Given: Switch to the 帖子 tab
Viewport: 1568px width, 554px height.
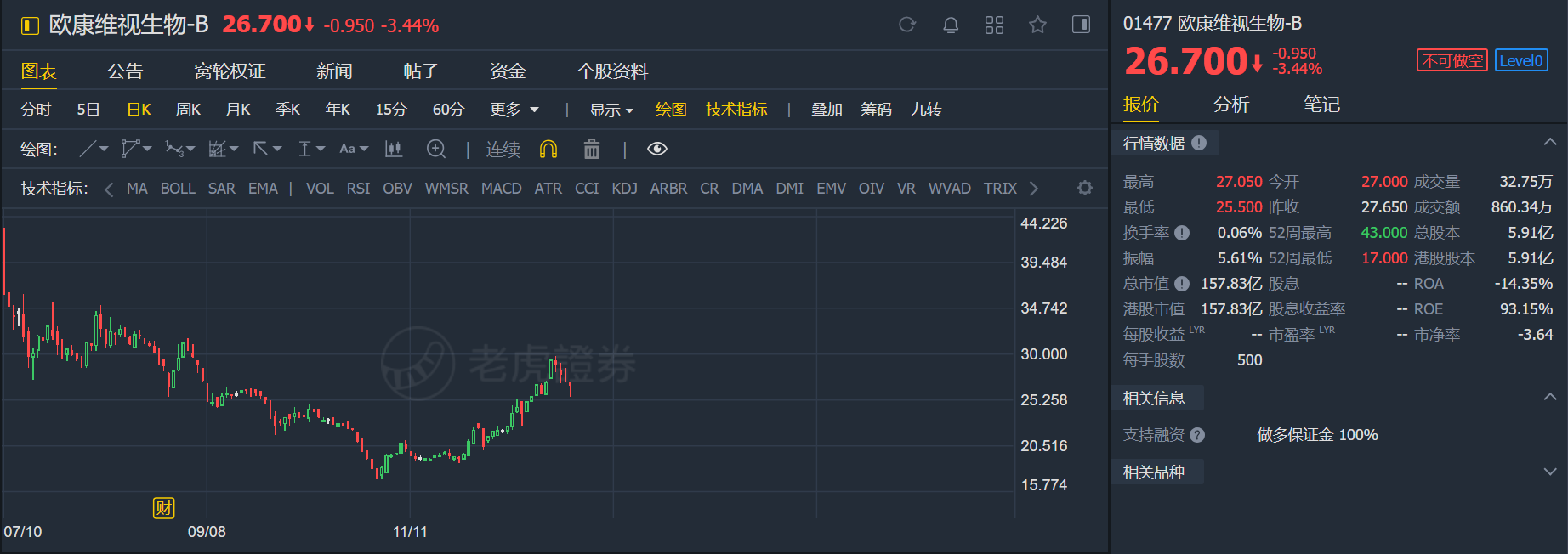Looking at the screenshot, I should pyautogui.click(x=421, y=71).
